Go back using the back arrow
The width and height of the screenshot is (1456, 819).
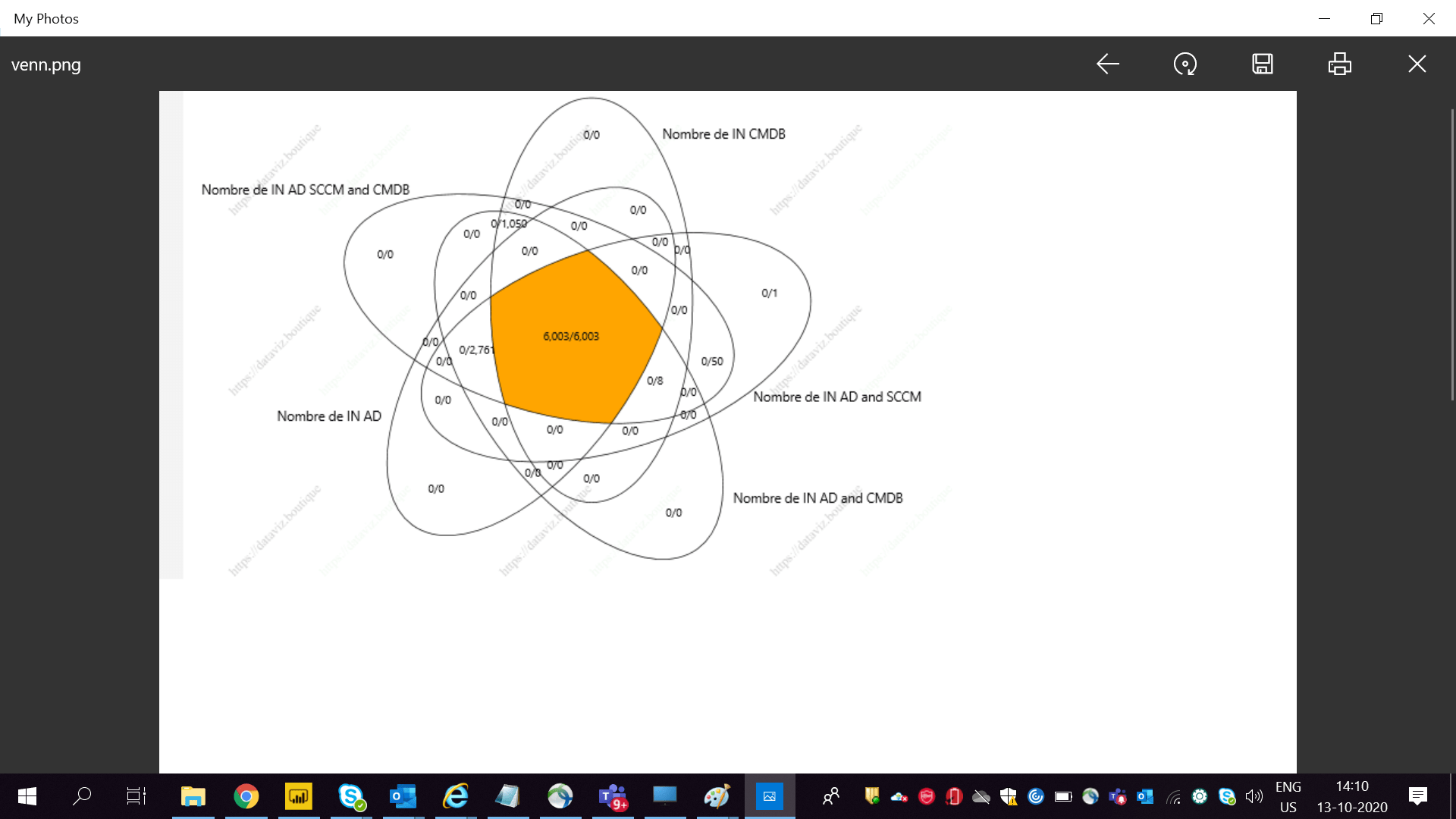point(1107,64)
